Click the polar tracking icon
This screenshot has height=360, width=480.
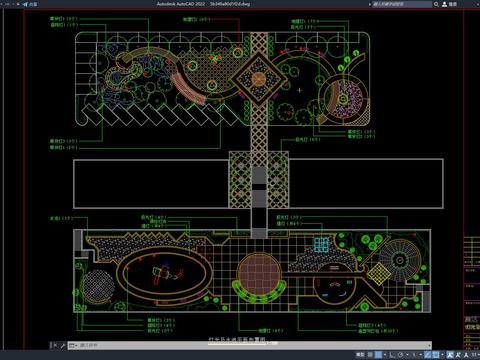click(x=401, y=355)
